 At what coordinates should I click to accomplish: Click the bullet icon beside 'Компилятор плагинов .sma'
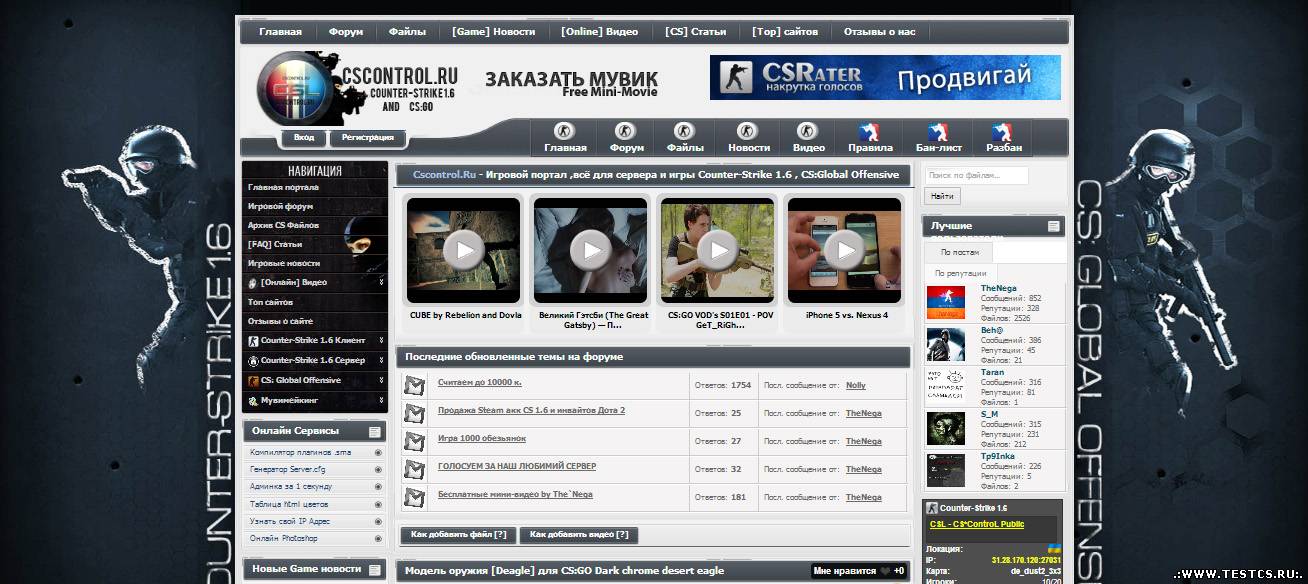(378, 453)
